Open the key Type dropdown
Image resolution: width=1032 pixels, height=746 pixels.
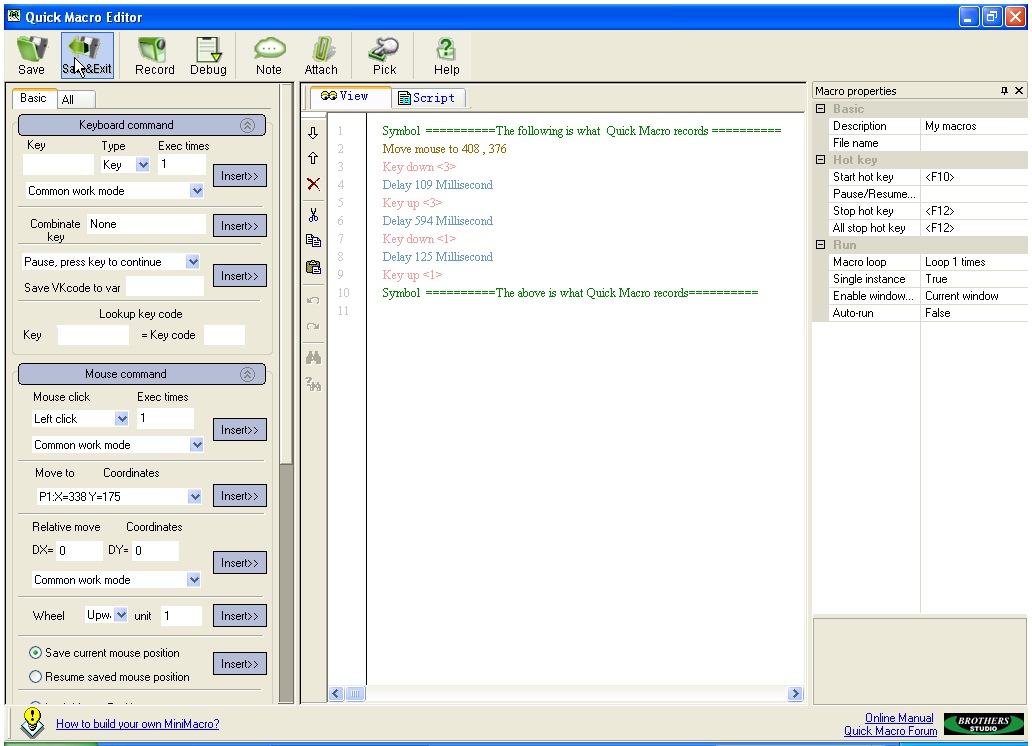143,165
